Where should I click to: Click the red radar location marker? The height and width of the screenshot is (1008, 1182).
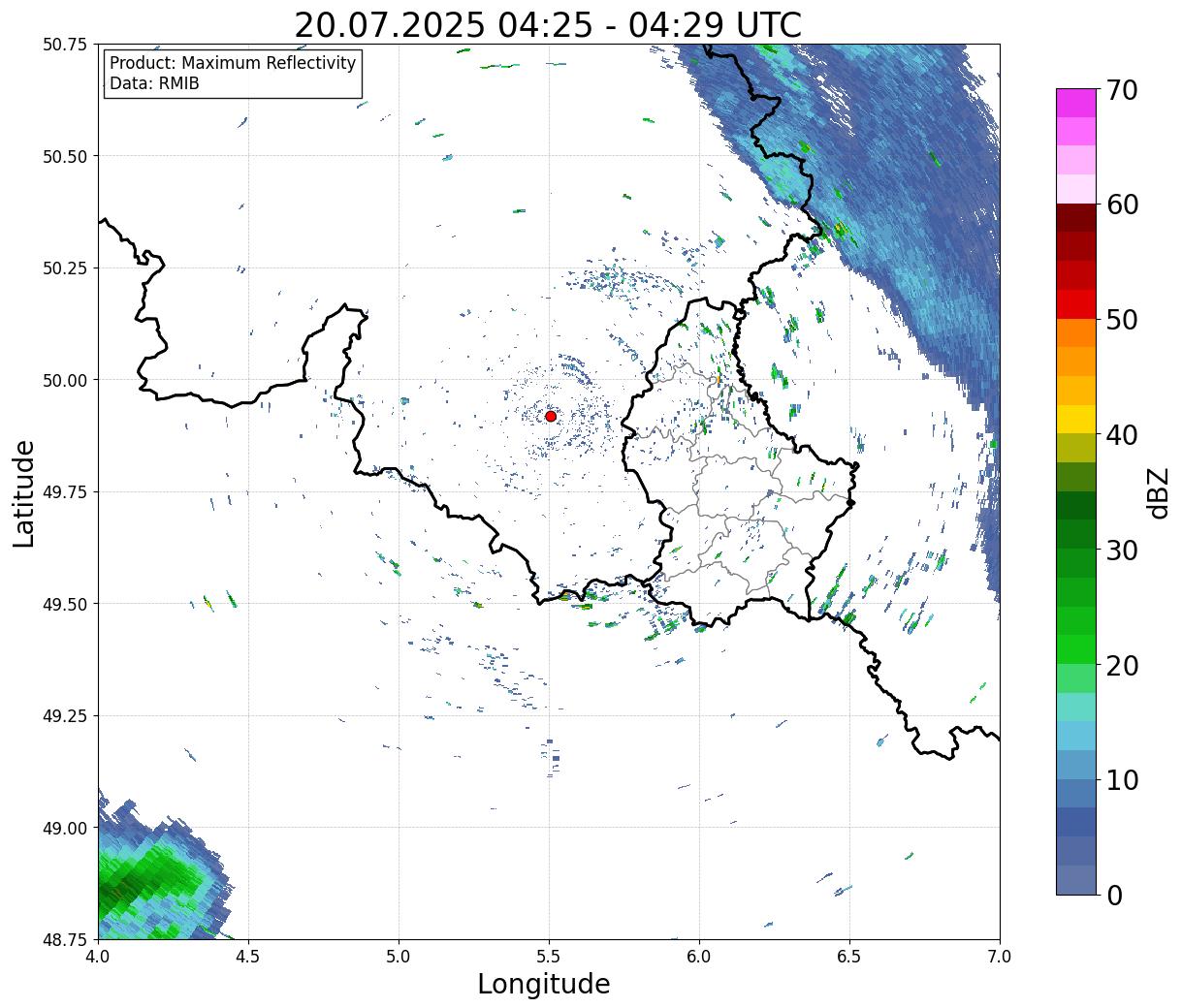coord(551,416)
